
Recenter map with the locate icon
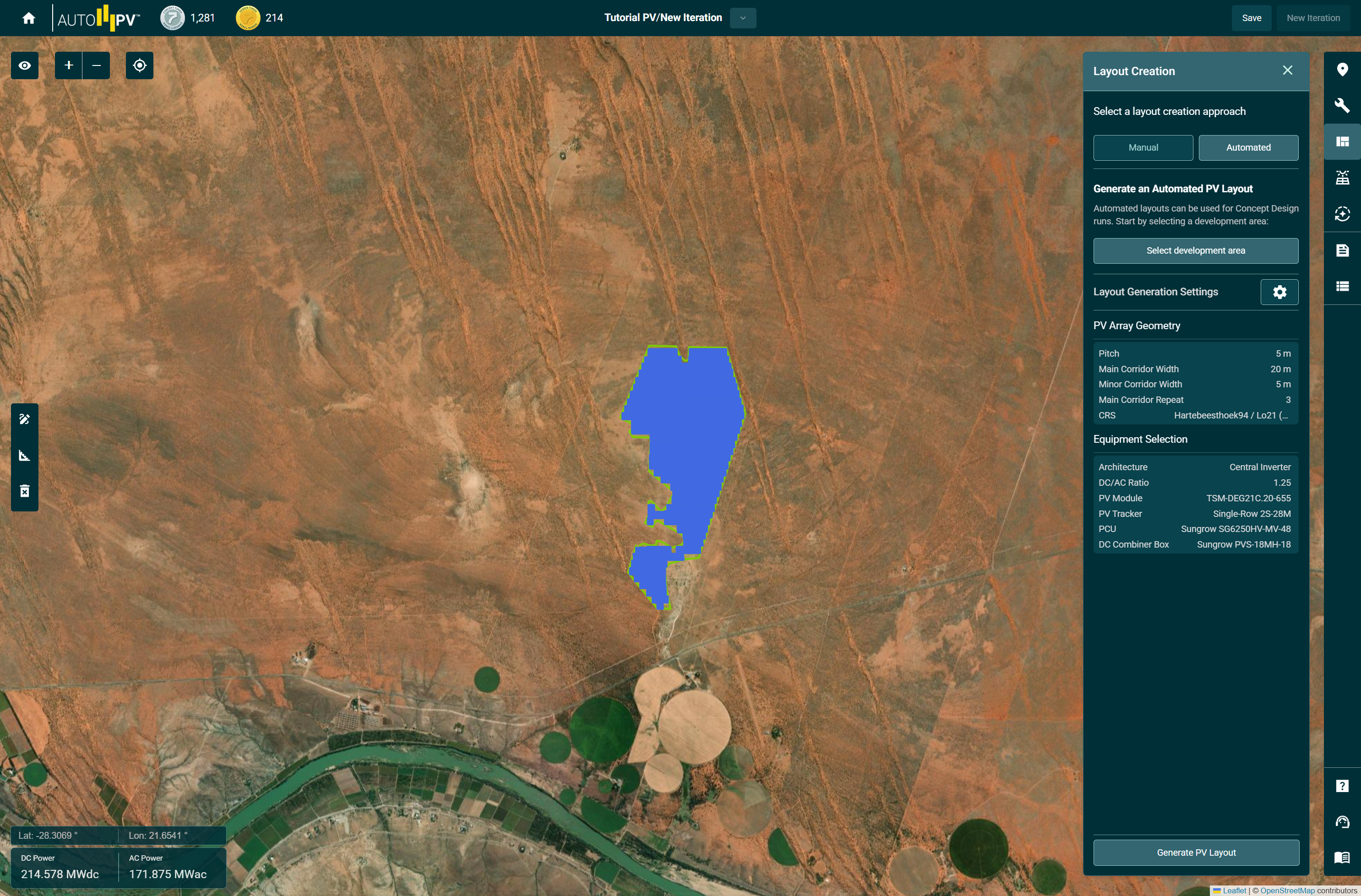(x=140, y=65)
